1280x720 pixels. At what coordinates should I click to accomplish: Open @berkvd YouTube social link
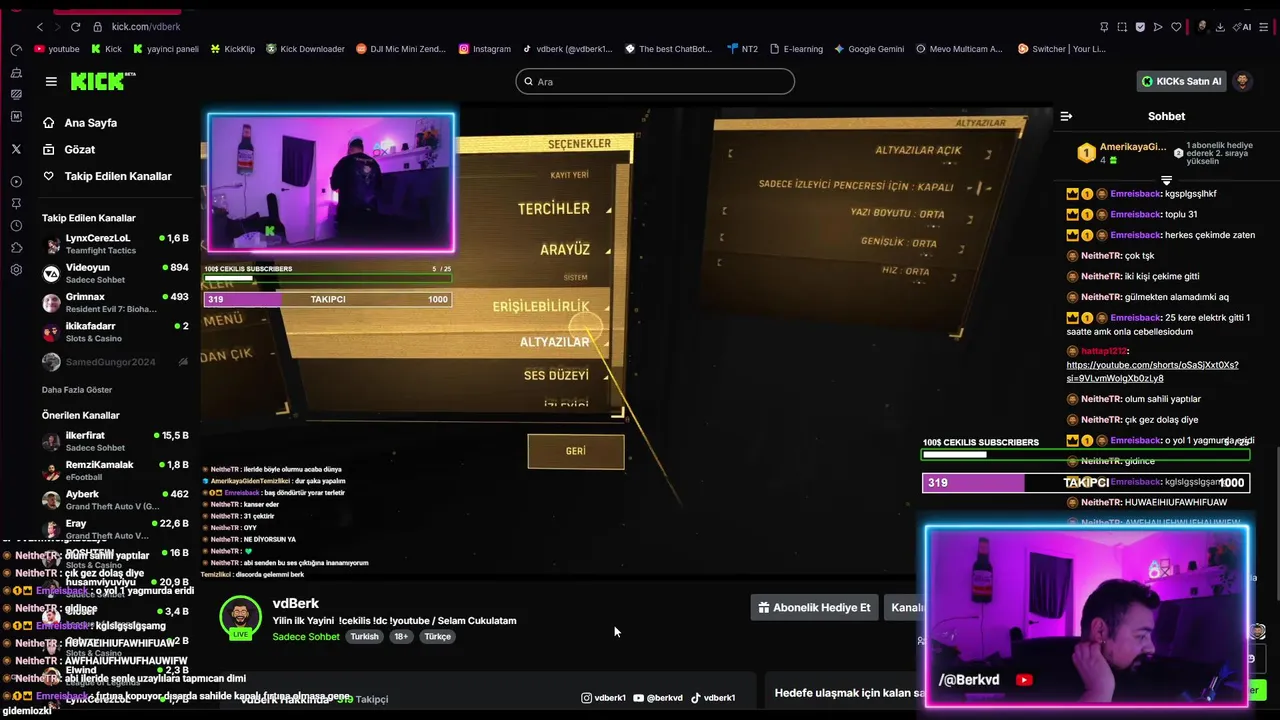coord(658,698)
